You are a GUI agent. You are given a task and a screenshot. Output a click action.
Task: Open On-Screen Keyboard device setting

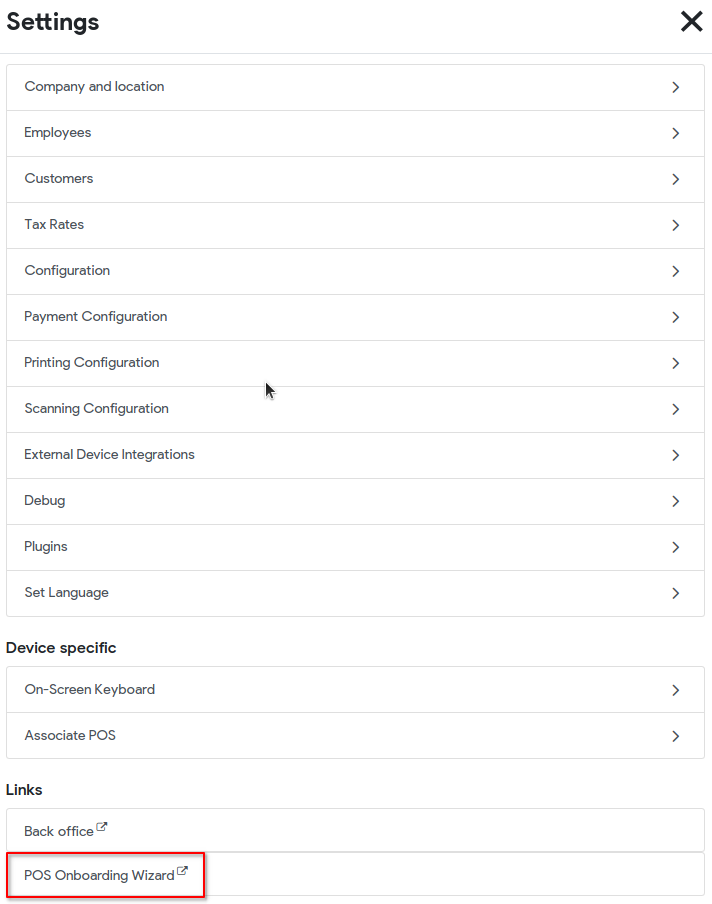coord(355,690)
